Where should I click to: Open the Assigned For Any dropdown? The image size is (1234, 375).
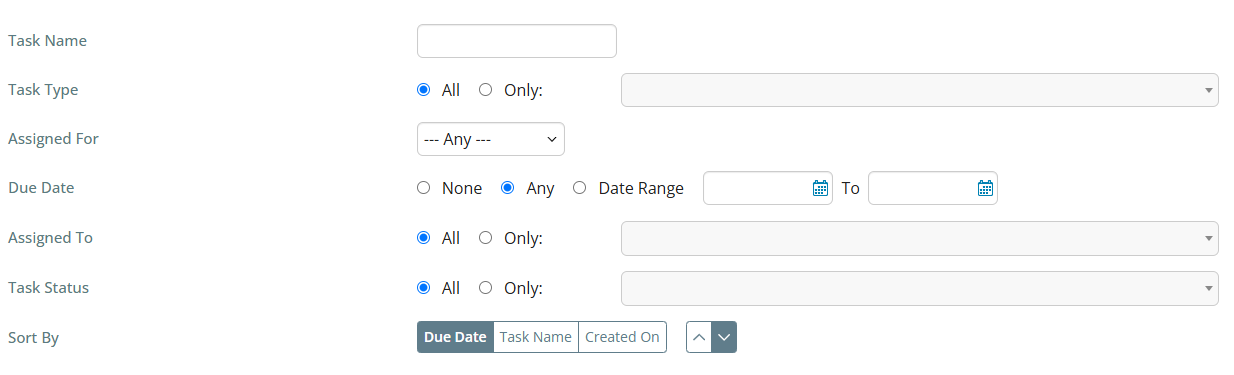pos(491,139)
